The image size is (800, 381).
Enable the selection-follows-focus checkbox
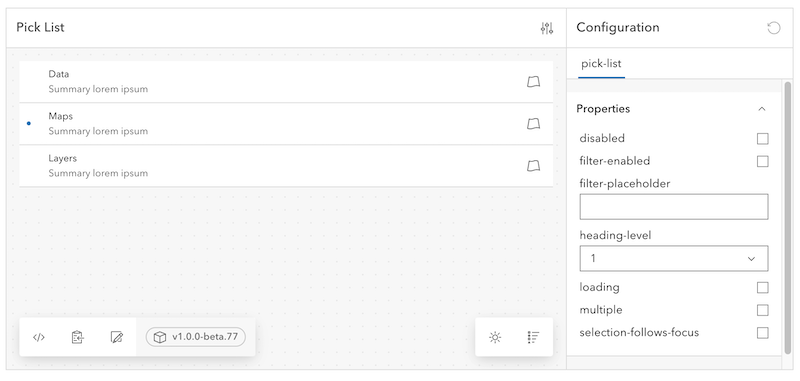coord(762,333)
